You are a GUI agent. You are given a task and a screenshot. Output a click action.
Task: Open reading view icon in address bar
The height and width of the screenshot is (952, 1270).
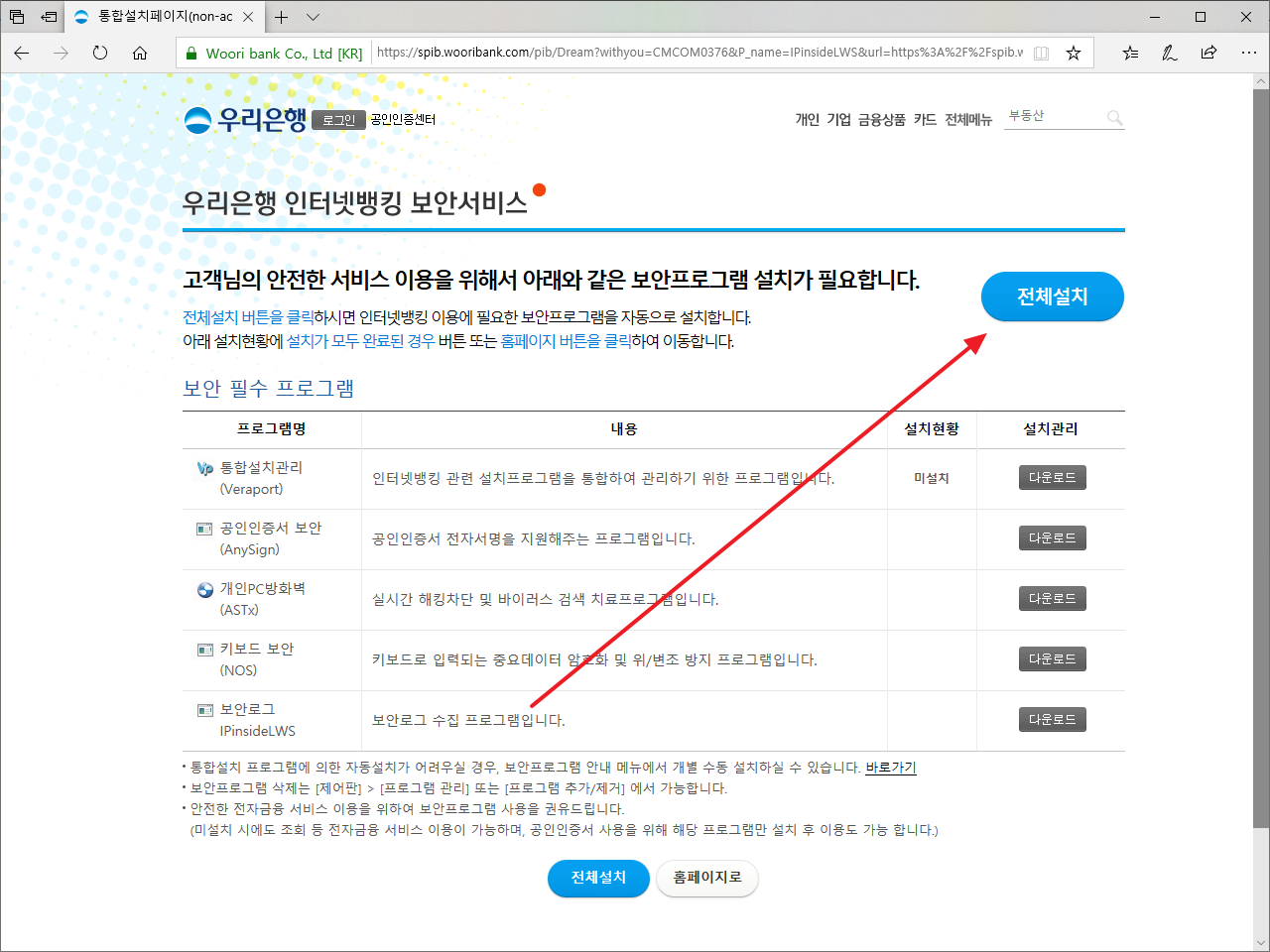(x=1041, y=54)
